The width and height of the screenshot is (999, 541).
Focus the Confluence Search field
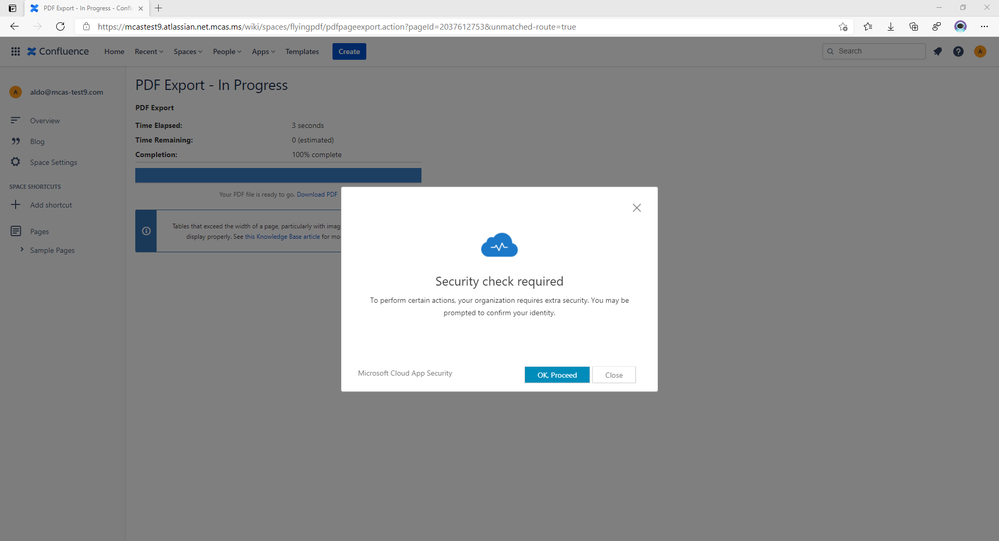point(873,51)
